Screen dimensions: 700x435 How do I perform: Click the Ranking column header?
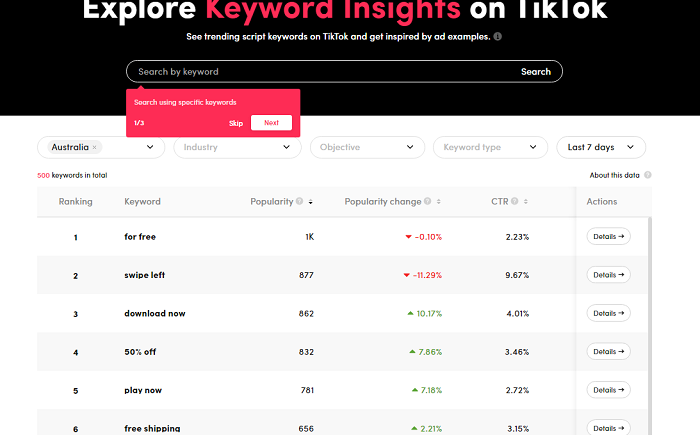coord(75,201)
